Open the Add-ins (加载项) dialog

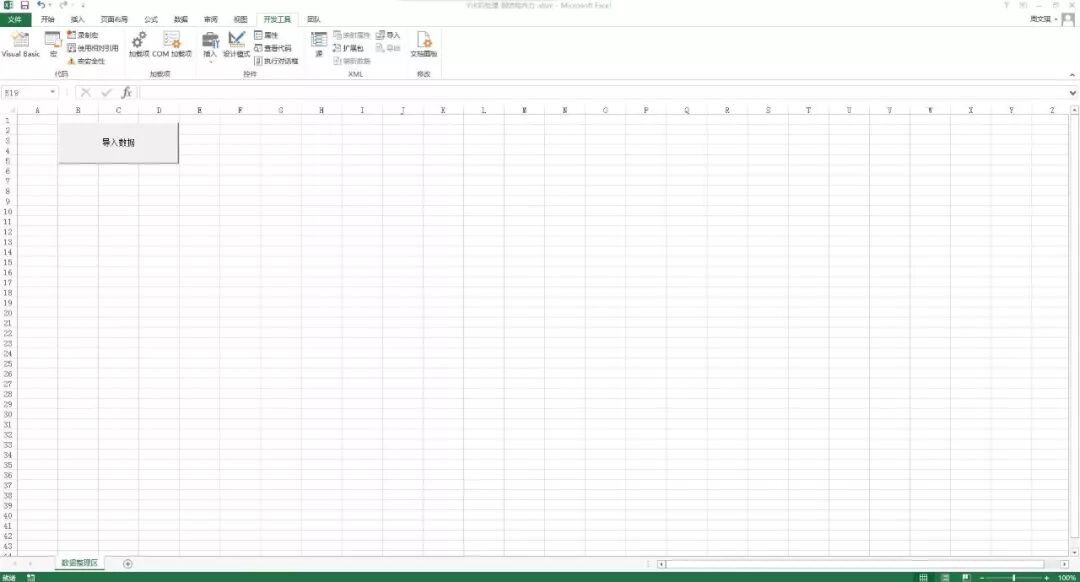click(138, 44)
